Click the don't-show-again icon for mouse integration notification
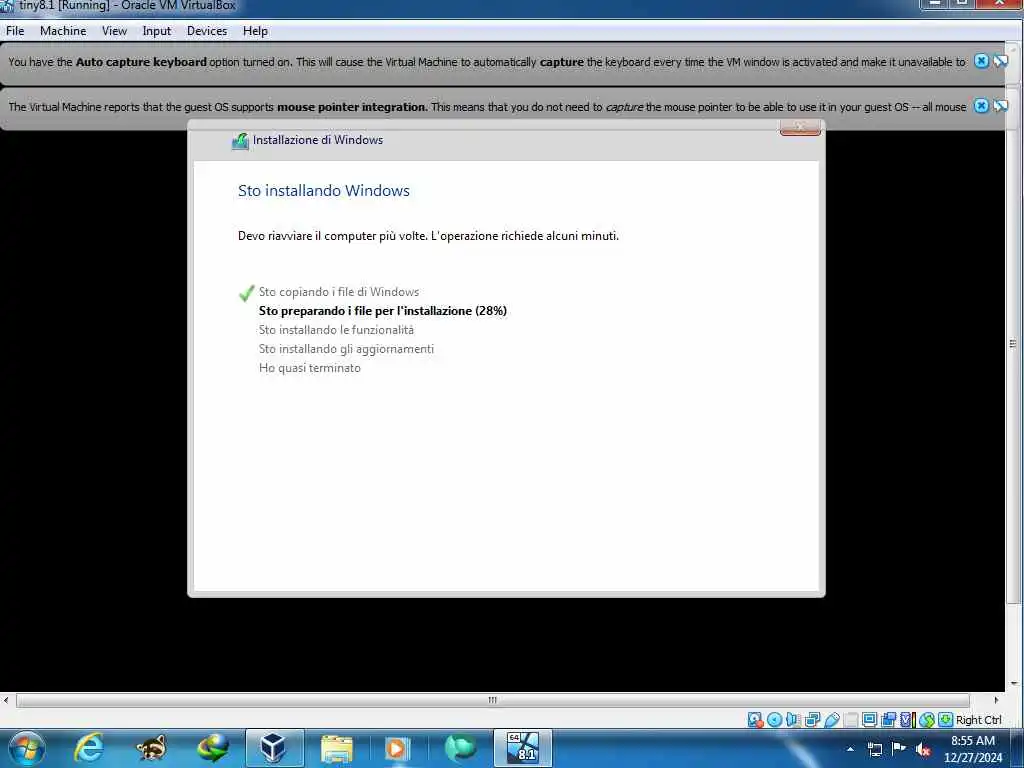The height and width of the screenshot is (768, 1024). (x=1000, y=106)
